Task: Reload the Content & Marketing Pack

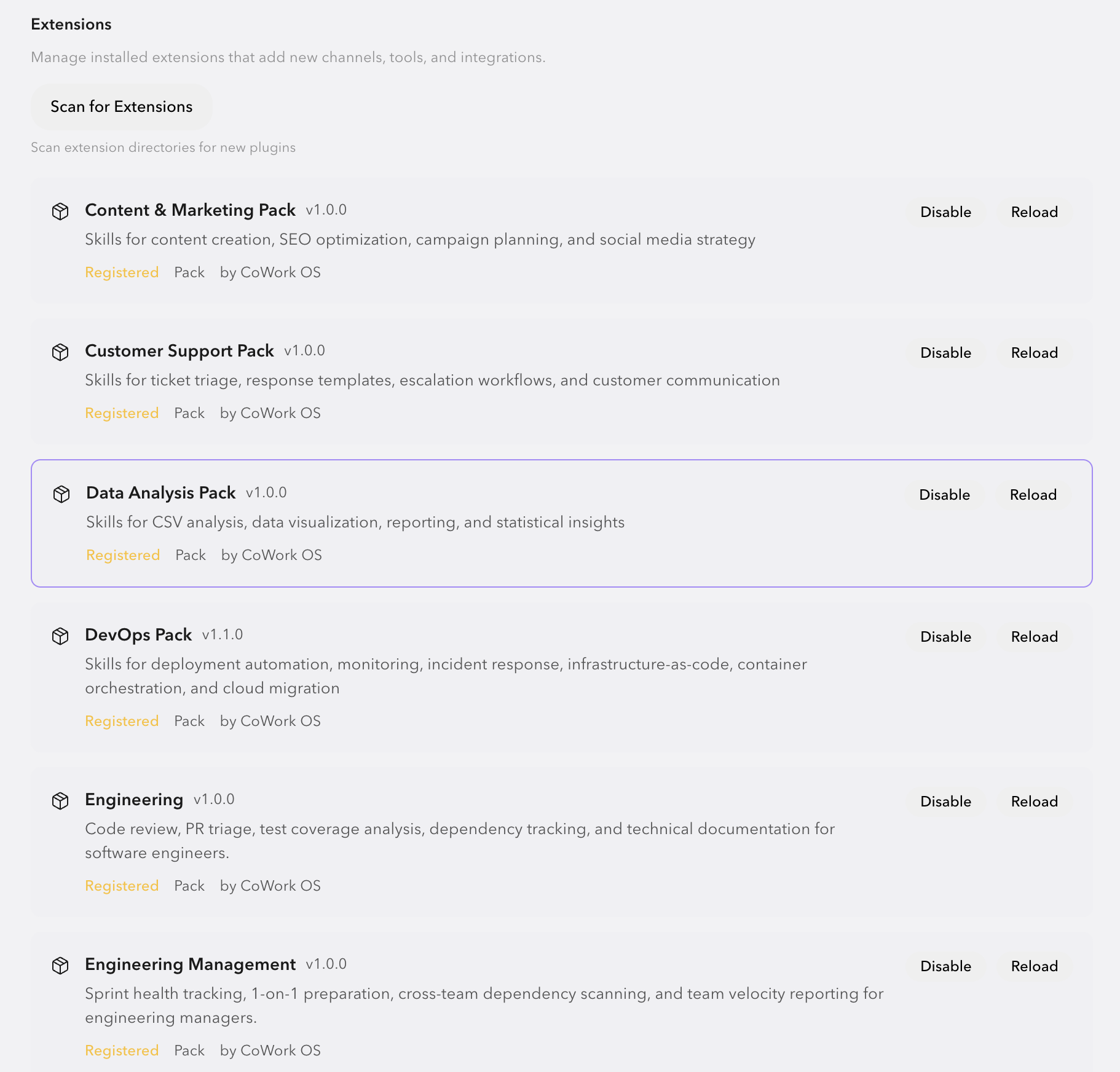Action: point(1034,212)
